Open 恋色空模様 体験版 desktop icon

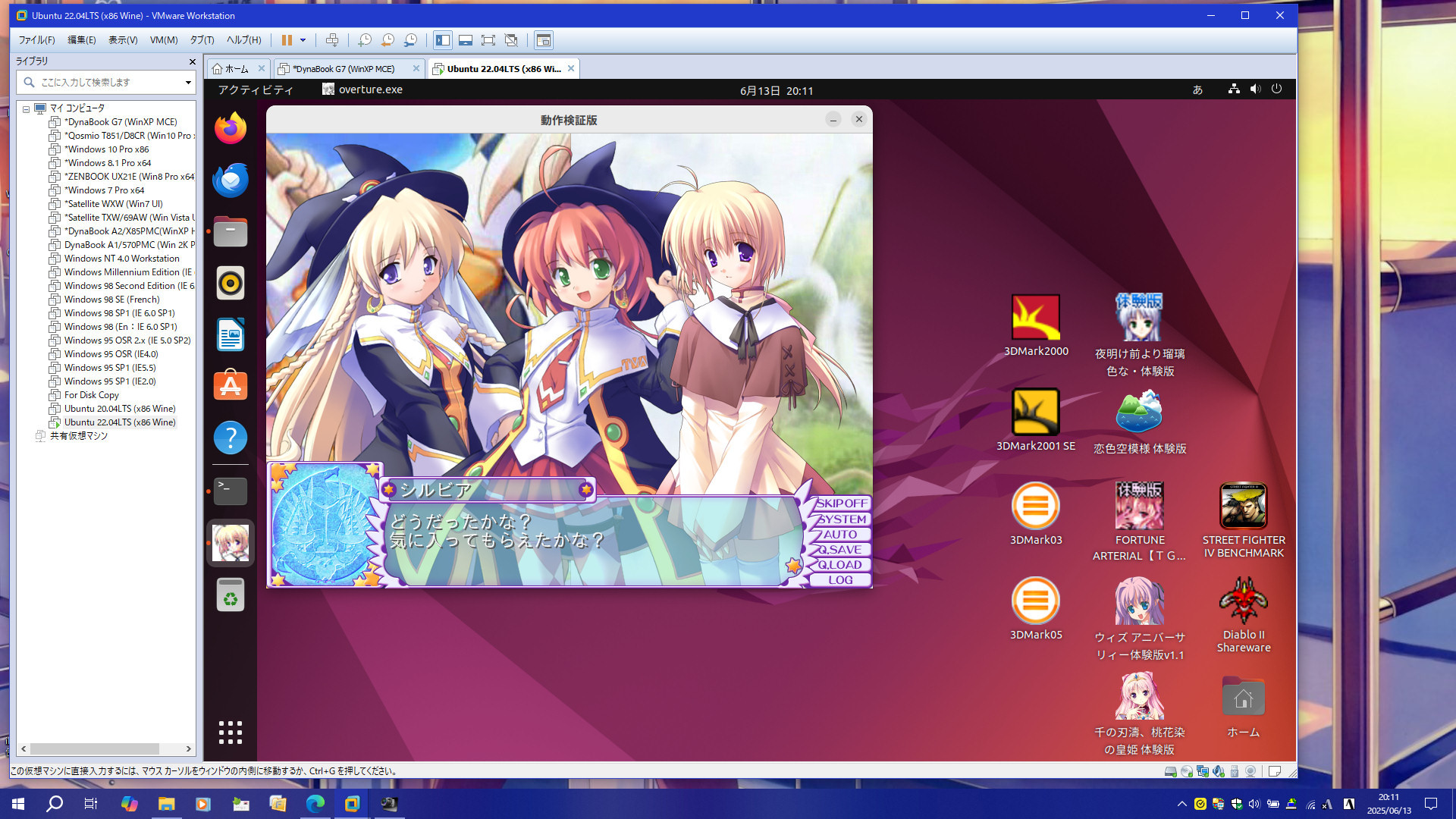pyautogui.click(x=1140, y=422)
